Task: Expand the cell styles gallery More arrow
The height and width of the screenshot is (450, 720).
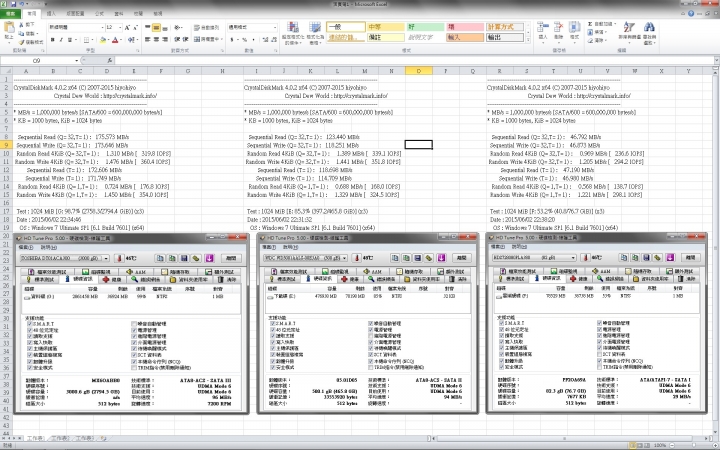Action: (x=529, y=40)
